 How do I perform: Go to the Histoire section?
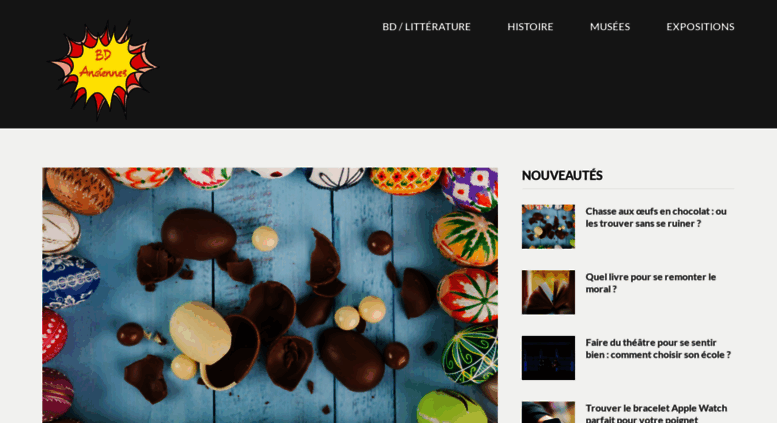click(x=530, y=27)
